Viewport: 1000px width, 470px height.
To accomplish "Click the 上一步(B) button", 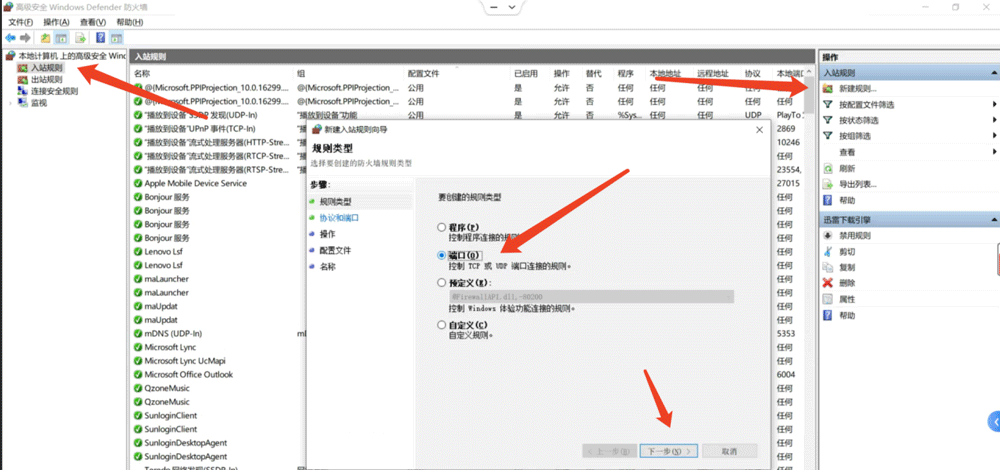I will point(609,451).
